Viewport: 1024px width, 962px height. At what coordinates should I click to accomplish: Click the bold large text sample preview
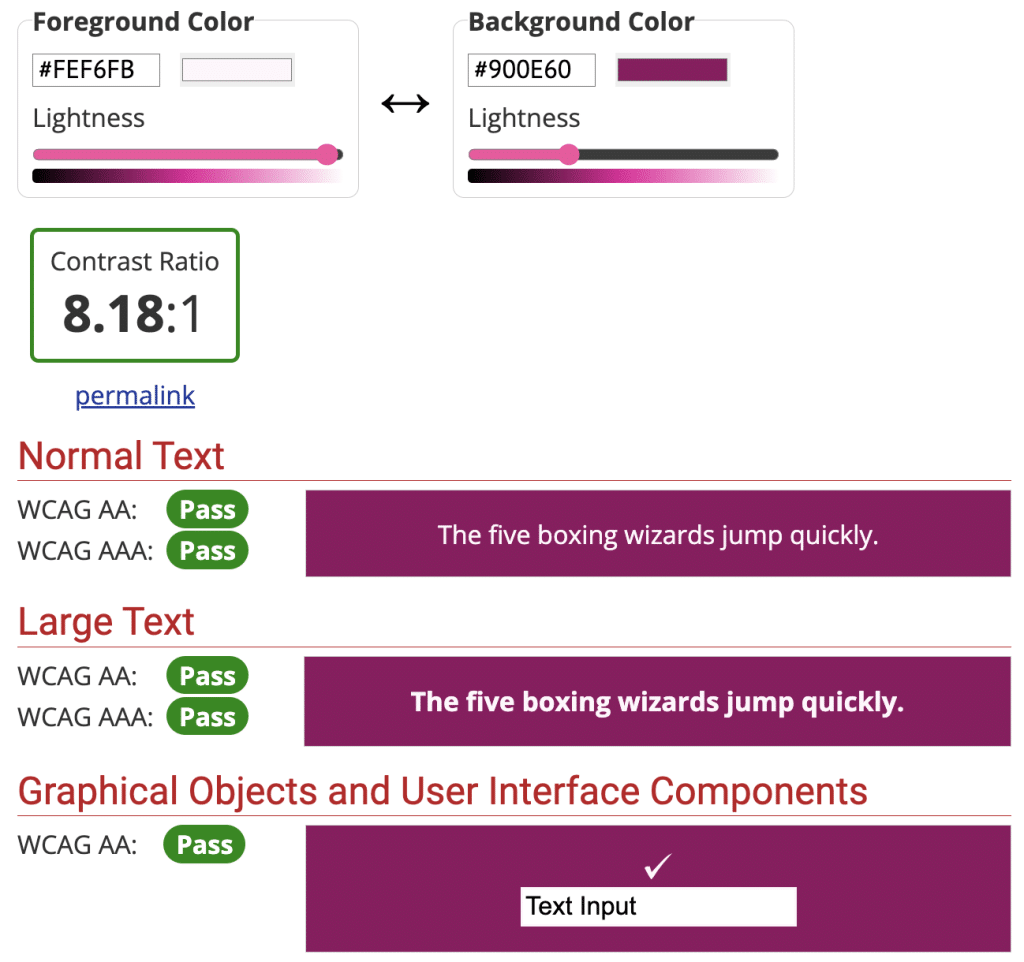coord(657,701)
